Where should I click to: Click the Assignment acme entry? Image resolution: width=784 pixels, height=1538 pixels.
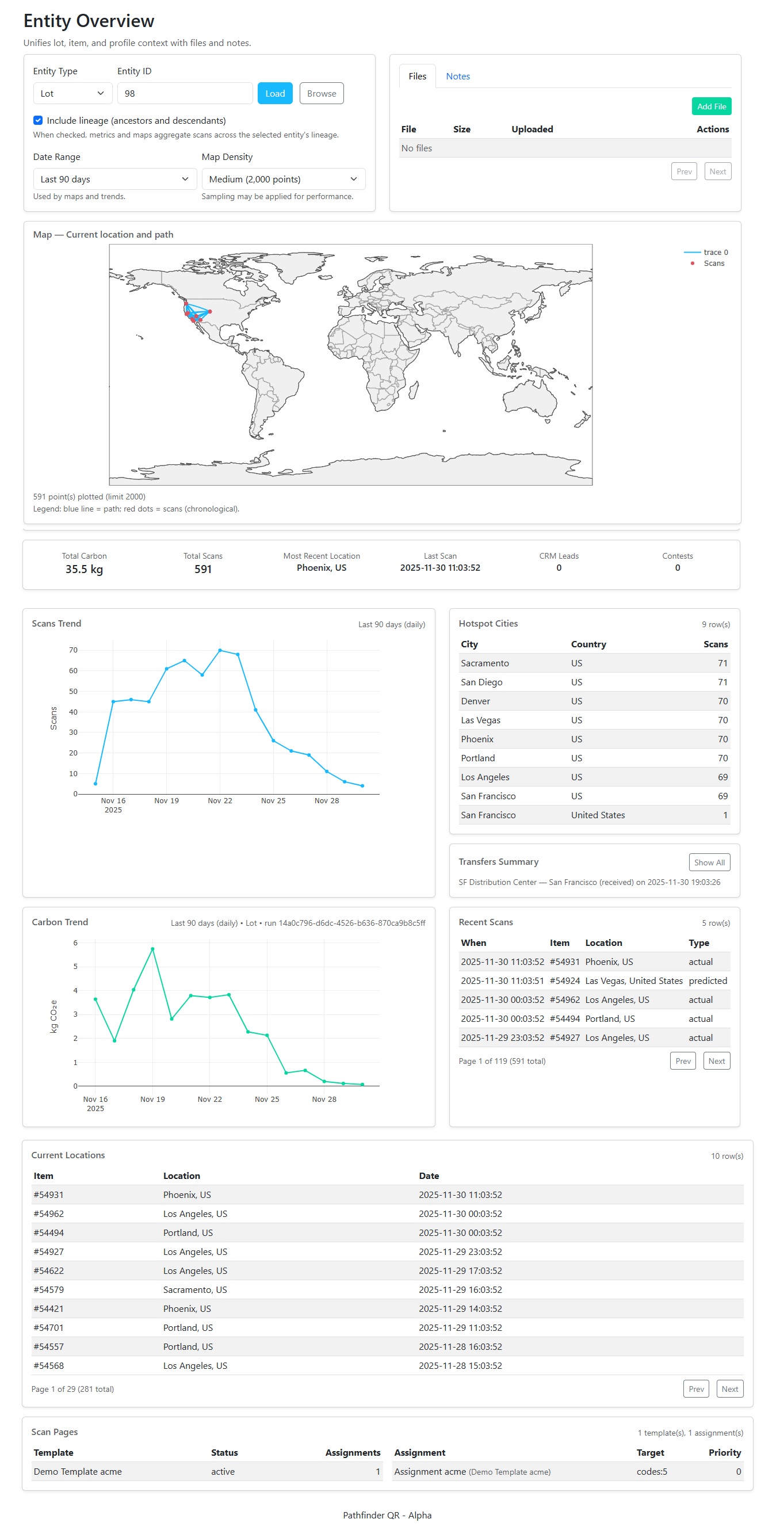tap(472, 1472)
